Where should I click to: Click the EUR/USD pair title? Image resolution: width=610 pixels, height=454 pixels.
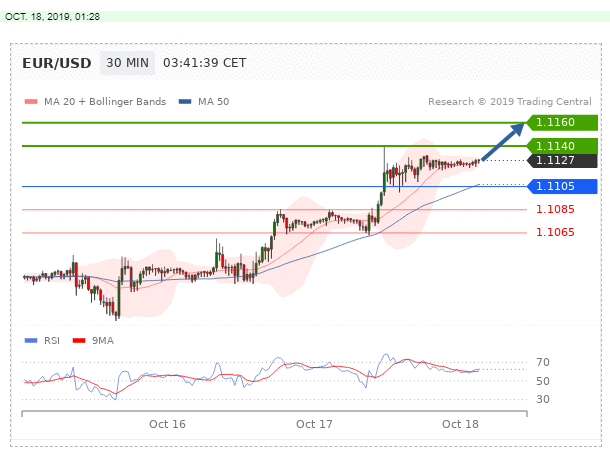[57, 63]
